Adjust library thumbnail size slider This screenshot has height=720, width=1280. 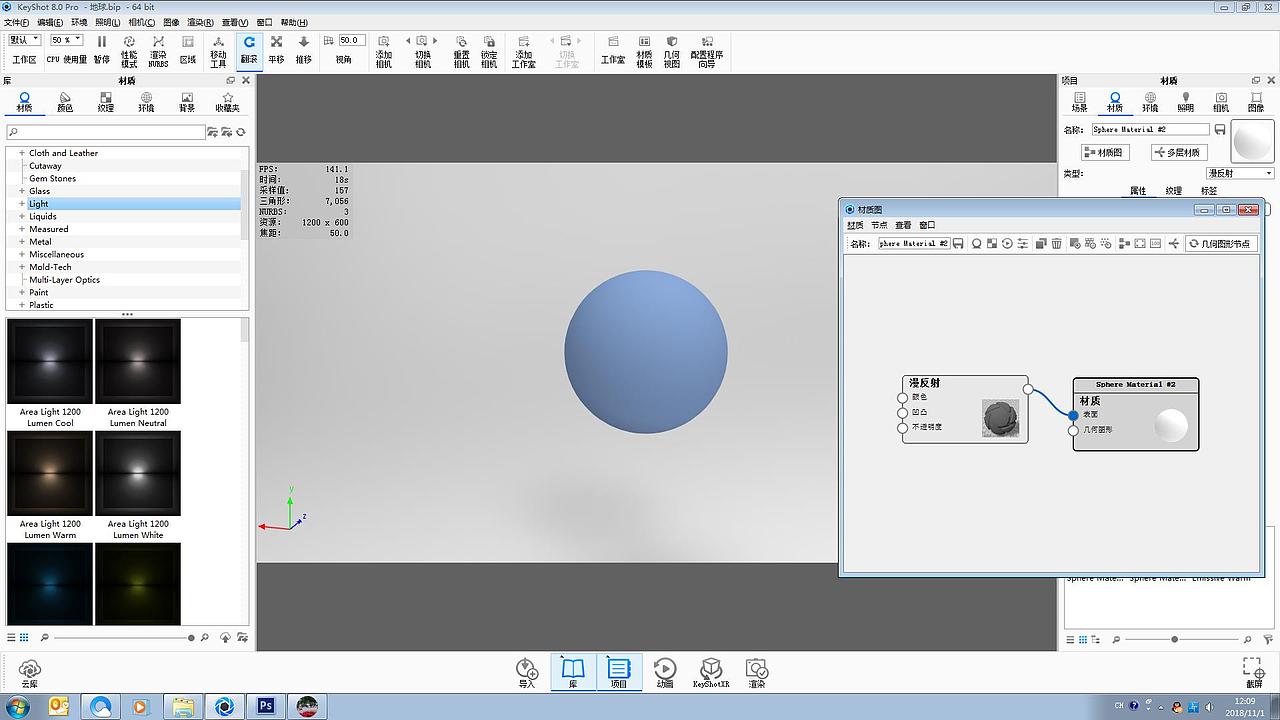(x=190, y=637)
